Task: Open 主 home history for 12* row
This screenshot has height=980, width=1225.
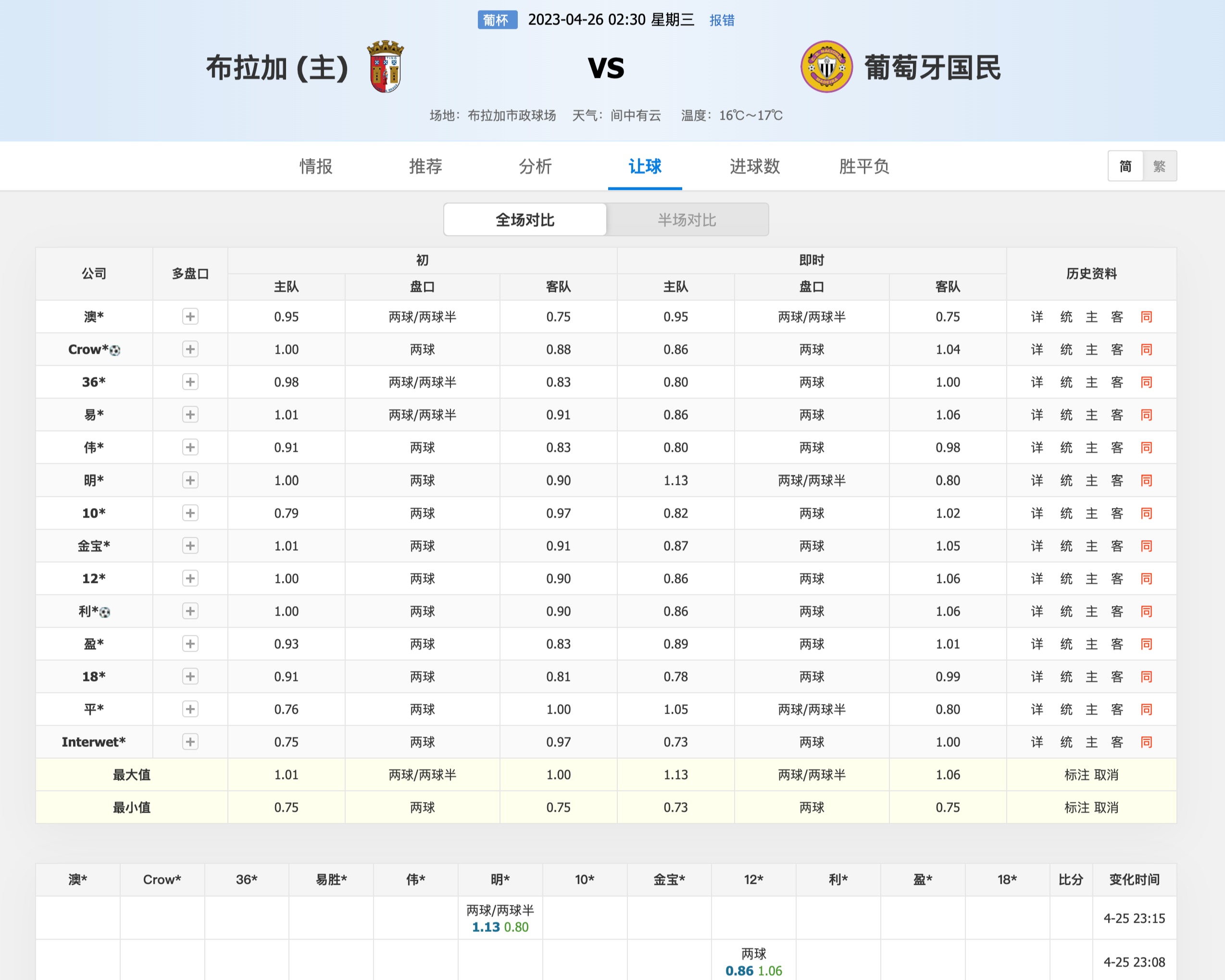Action: (1091, 578)
